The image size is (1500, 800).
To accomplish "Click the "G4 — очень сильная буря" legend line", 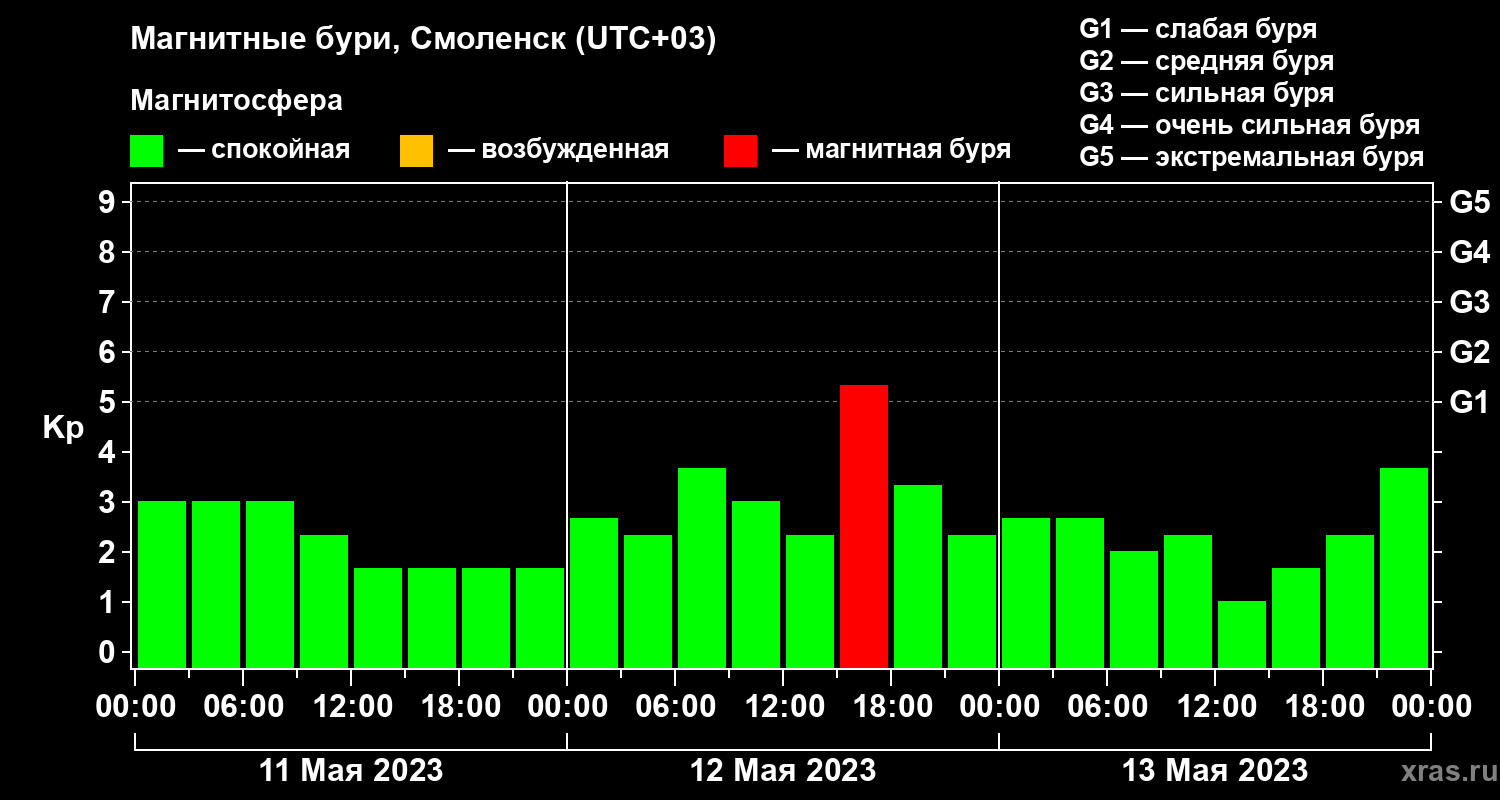I will click(x=1250, y=125).
